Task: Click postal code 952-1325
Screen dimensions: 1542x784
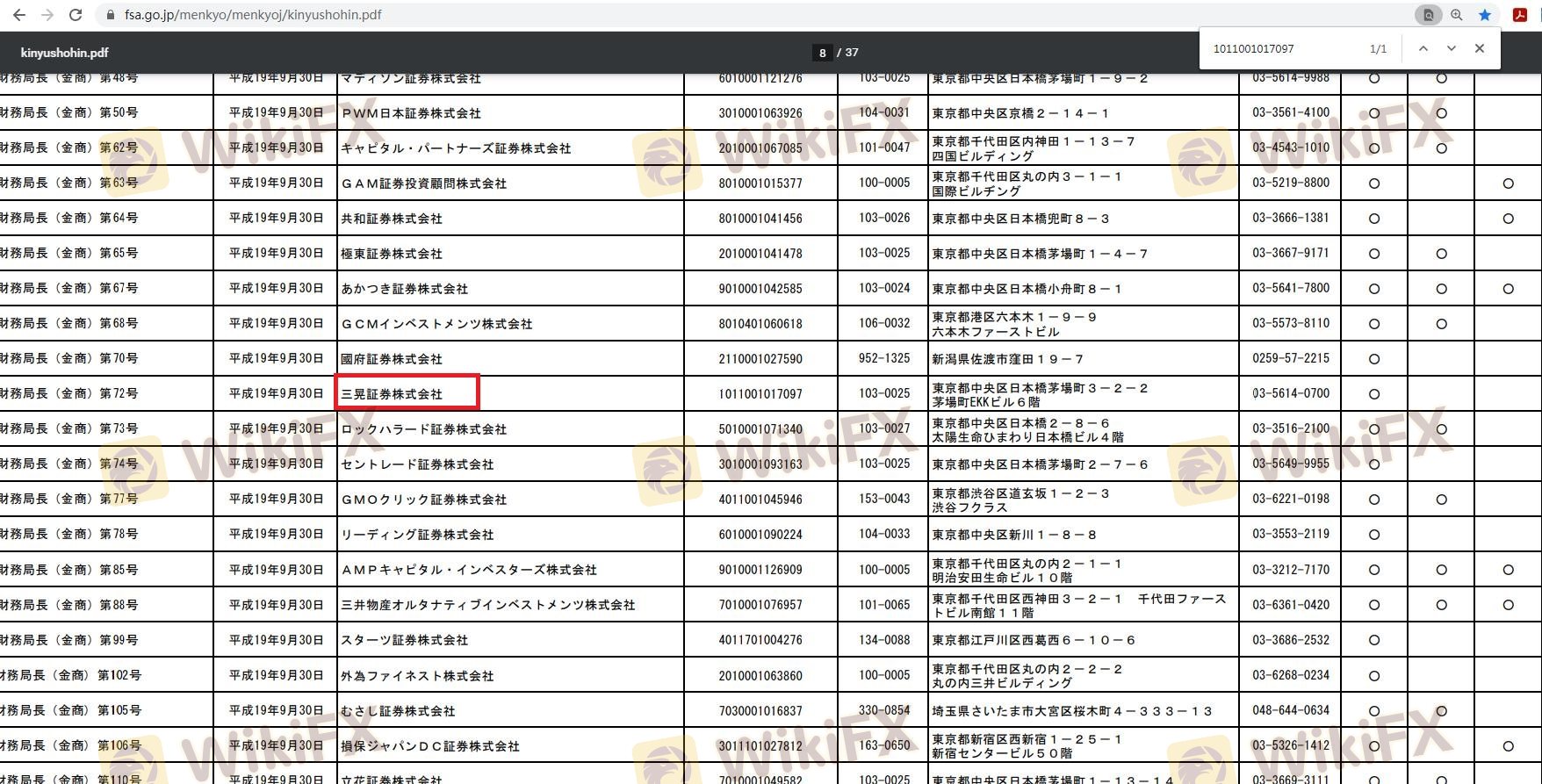Action: [884, 358]
